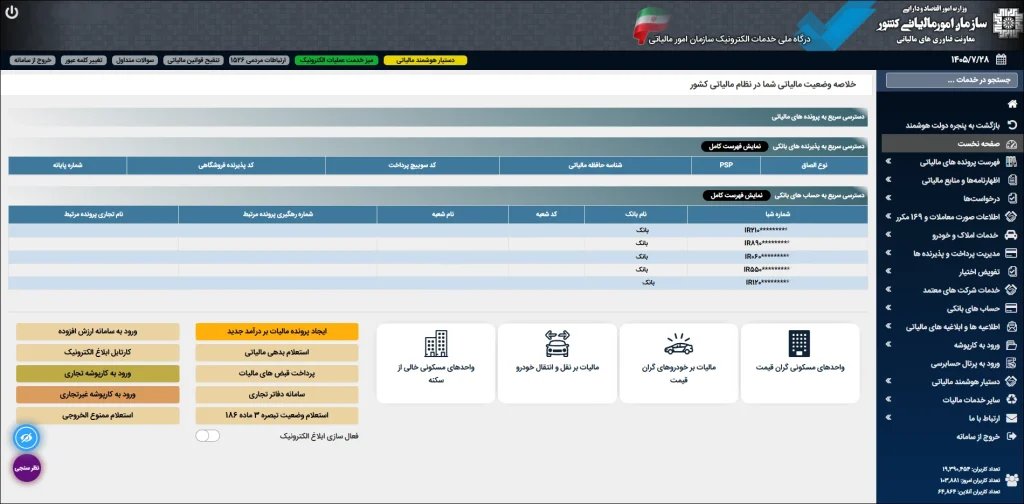Click نمایش فهرست کامل for پذیرنده های بانکی
This screenshot has width=1024, height=504.
click(735, 147)
